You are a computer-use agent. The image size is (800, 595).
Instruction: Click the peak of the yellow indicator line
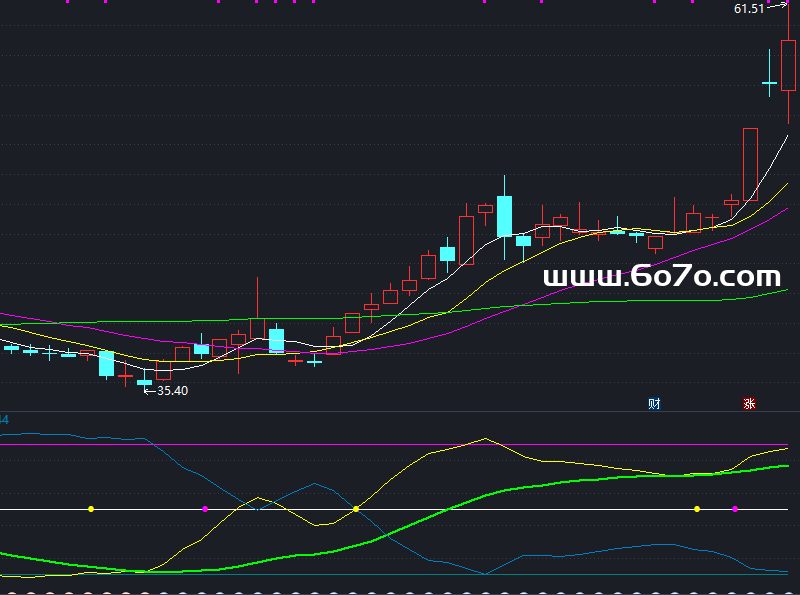click(485, 438)
